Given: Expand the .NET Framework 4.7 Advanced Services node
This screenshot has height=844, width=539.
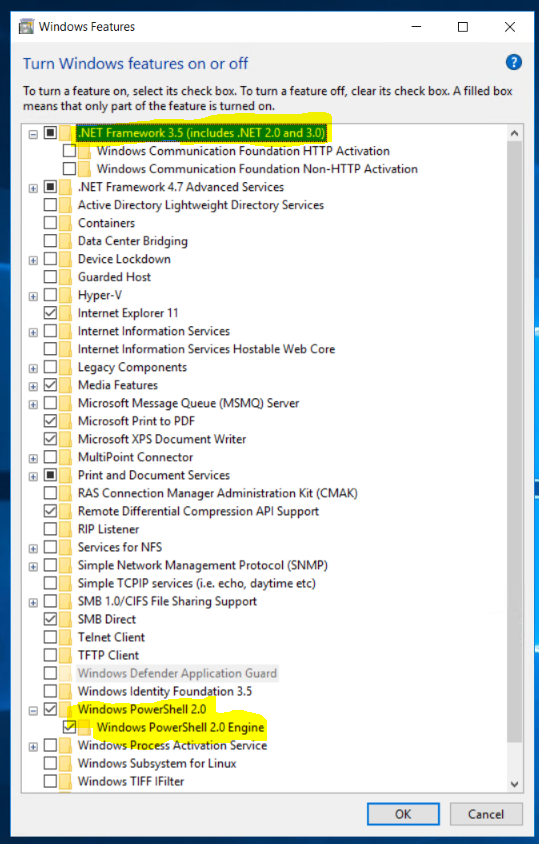Looking at the screenshot, I should 33,188.
